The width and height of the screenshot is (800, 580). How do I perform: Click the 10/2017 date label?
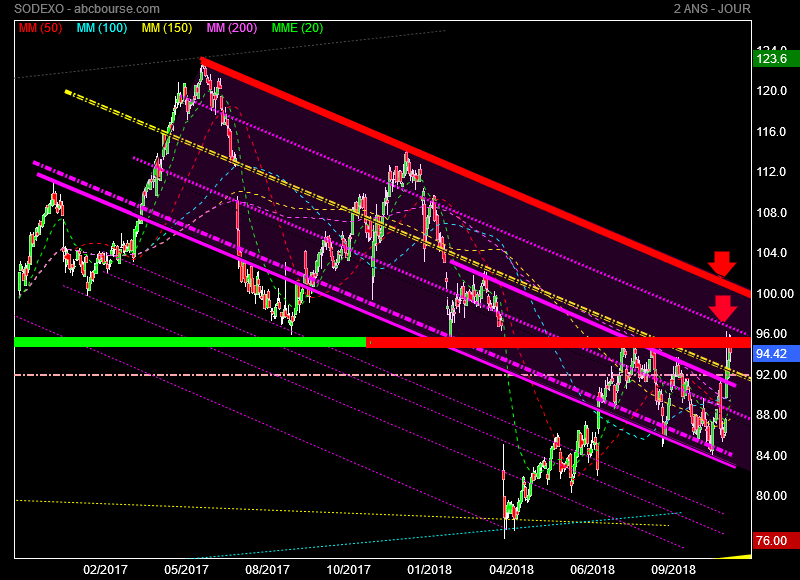click(348, 570)
